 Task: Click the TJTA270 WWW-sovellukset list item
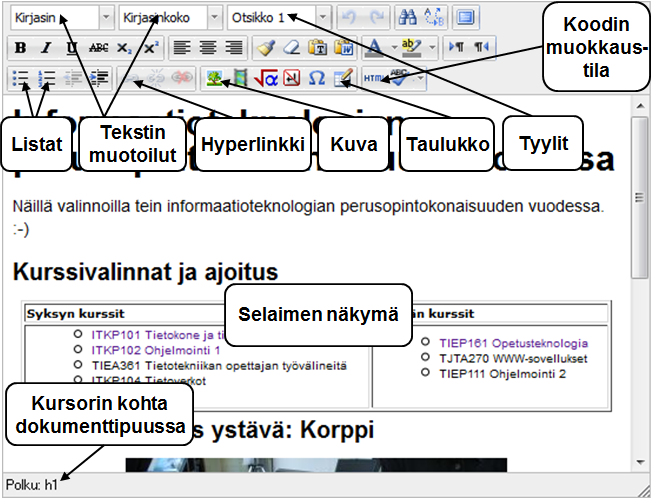[x=513, y=358]
